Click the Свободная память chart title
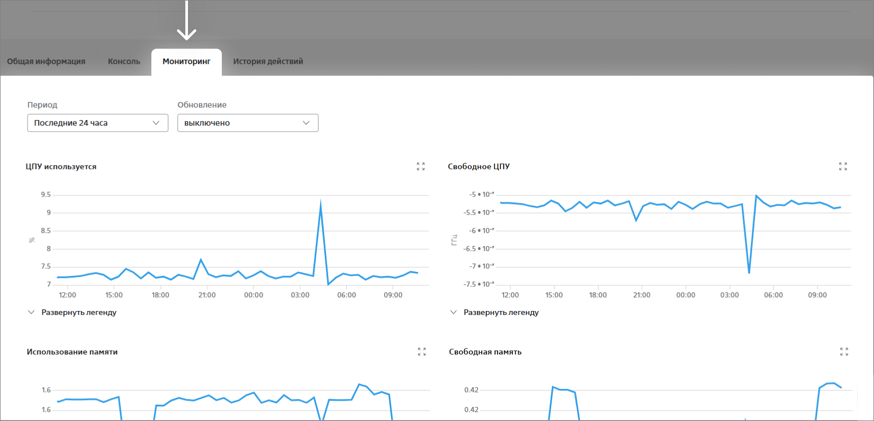The height and width of the screenshot is (421, 874). pyautogui.click(x=485, y=352)
